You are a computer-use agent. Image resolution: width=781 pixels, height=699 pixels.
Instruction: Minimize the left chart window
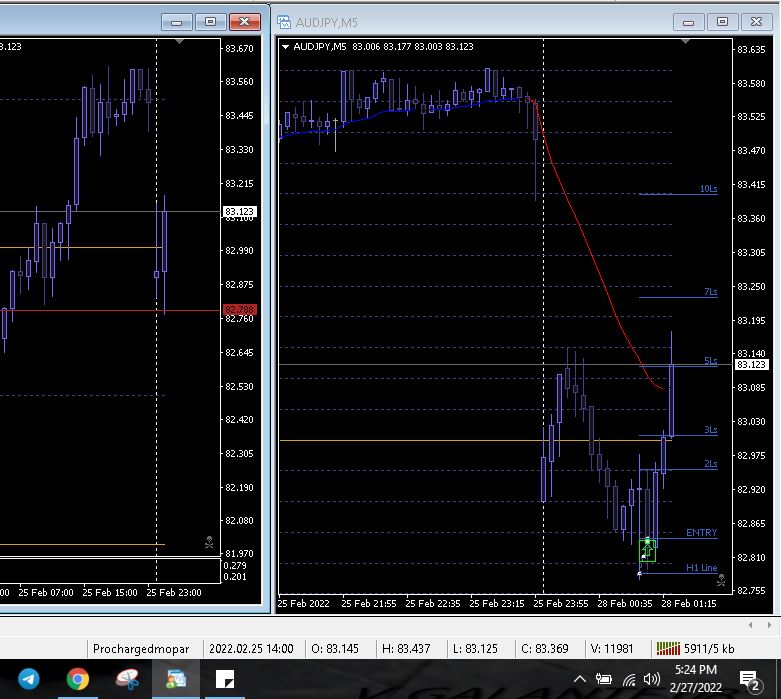[176, 22]
